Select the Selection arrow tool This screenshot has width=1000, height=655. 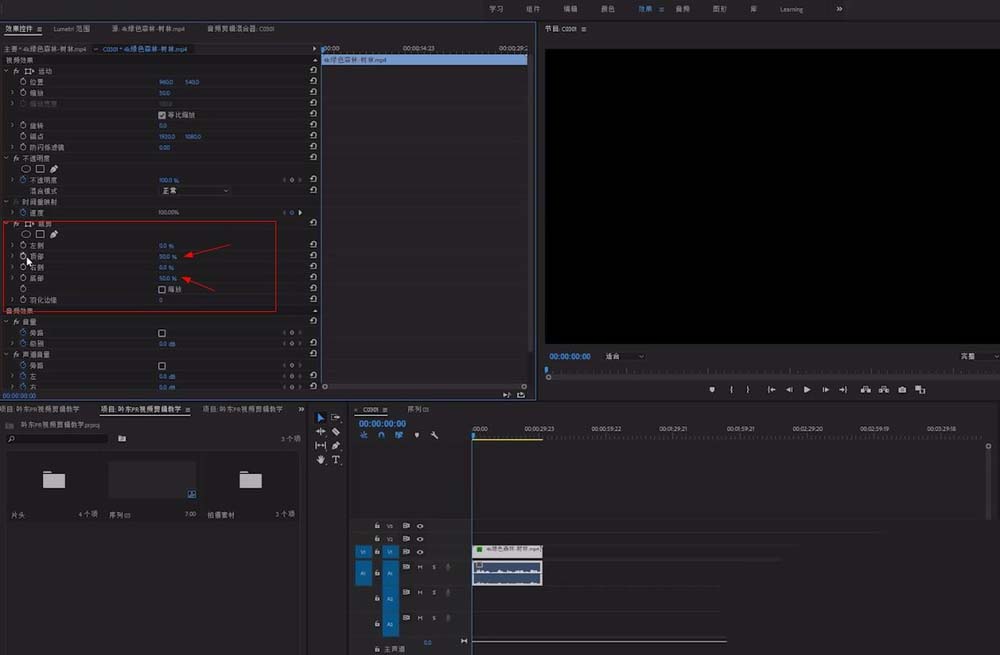click(x=320, y=418)
